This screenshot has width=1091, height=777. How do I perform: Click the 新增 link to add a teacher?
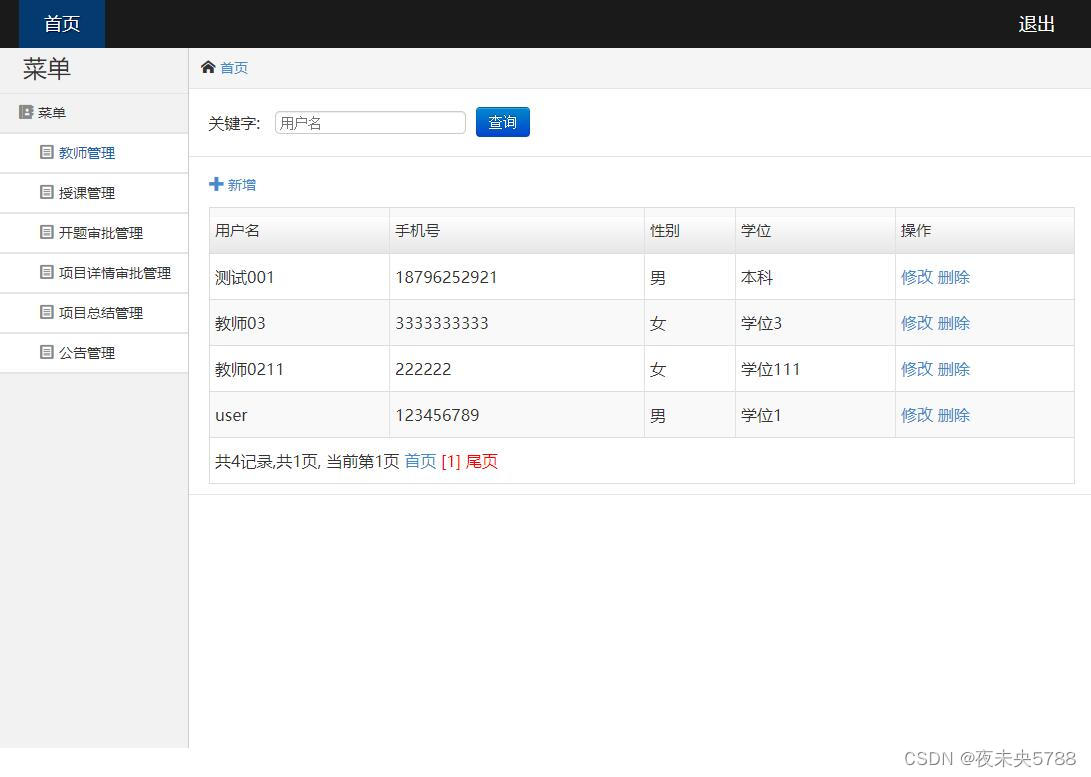tap(241, 185)
